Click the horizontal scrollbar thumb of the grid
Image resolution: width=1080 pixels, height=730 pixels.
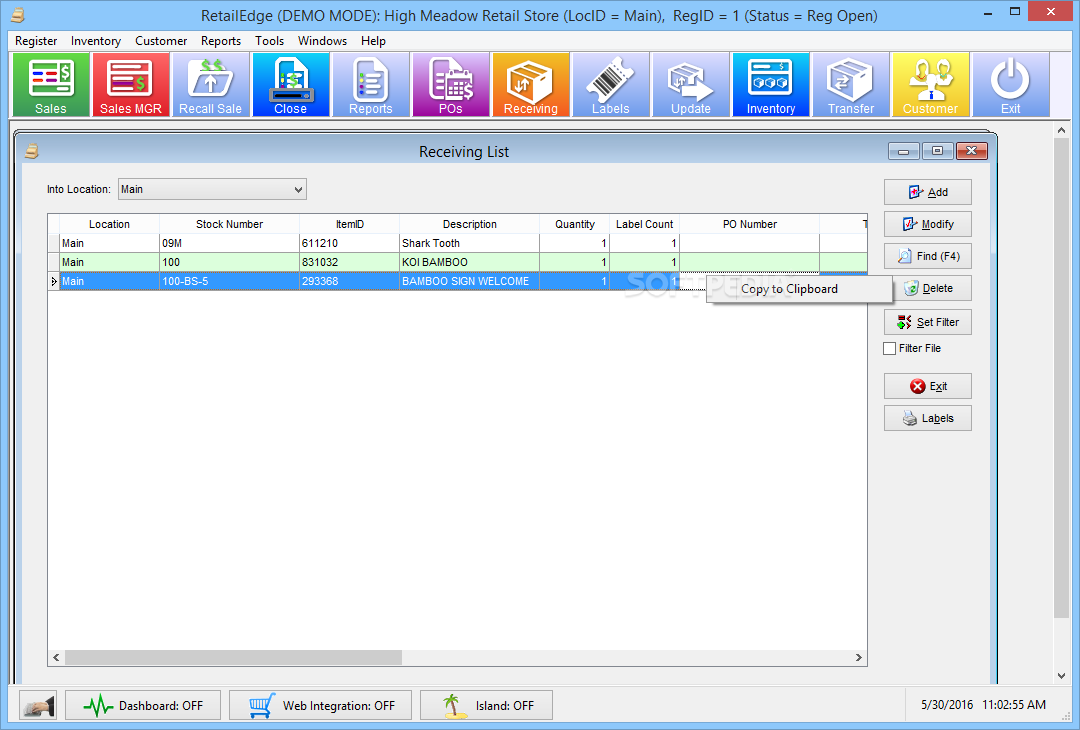click(x=233, y=657)
